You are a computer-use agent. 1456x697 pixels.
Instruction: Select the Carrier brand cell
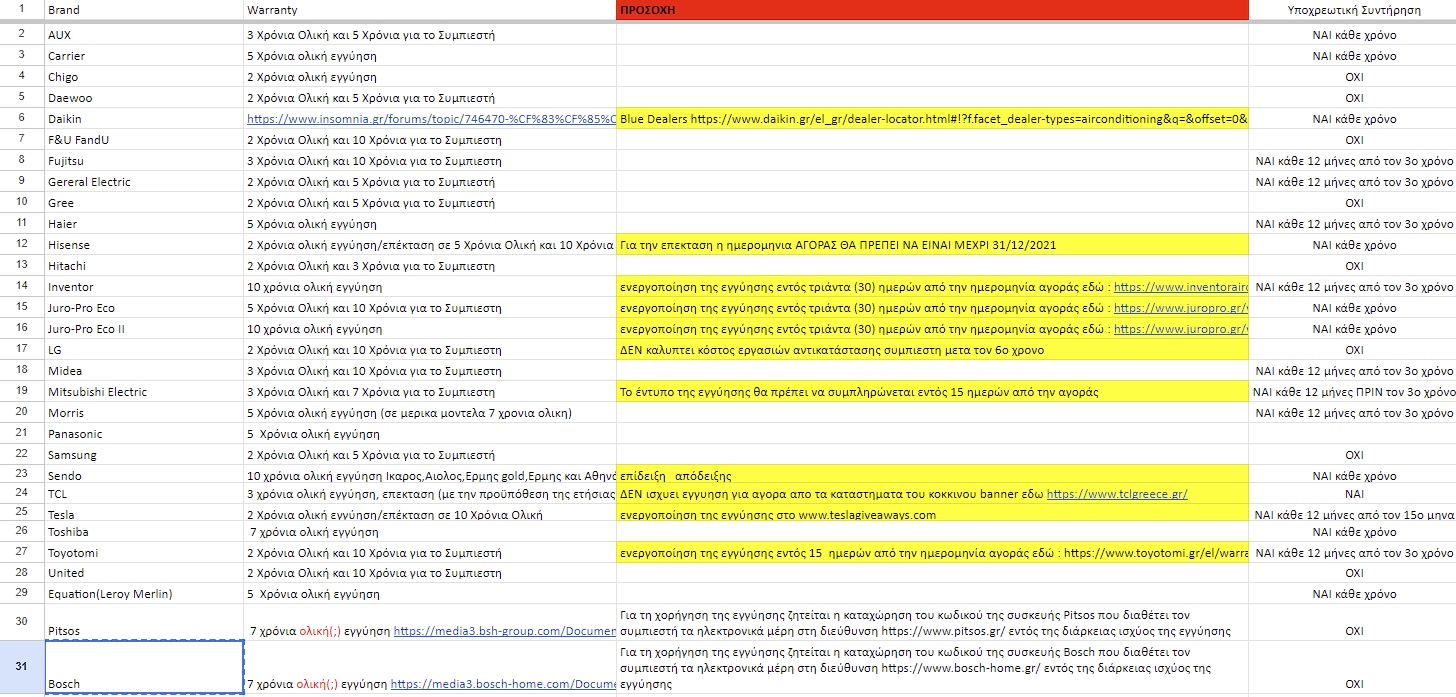[144, 56]
